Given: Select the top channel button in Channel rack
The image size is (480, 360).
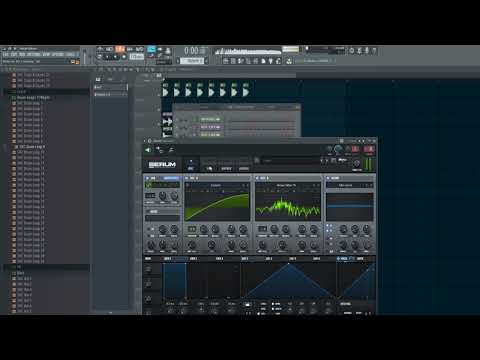Looking at the screenshot, I should coord(210,119).
